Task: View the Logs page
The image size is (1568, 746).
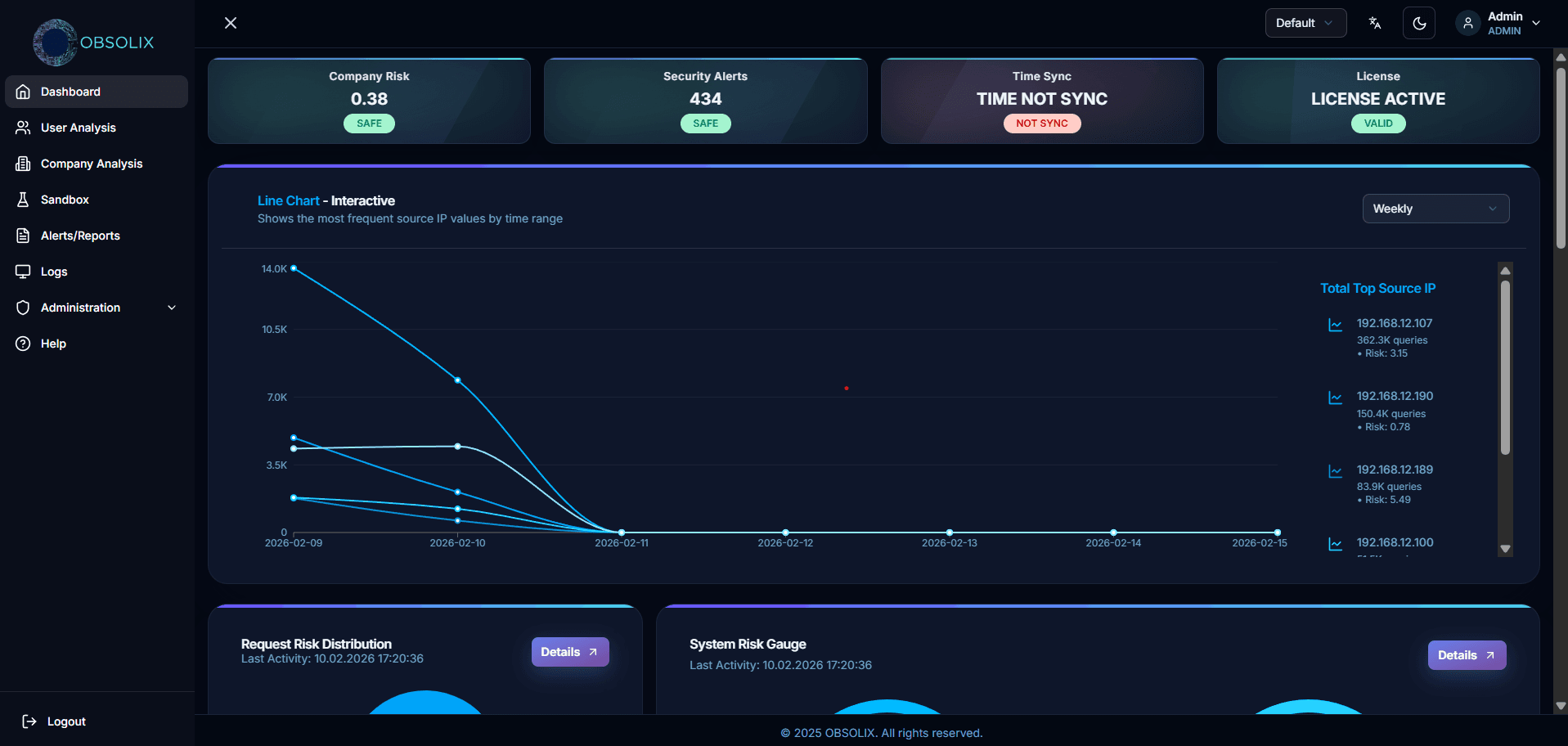Action: tap(97, 272)
